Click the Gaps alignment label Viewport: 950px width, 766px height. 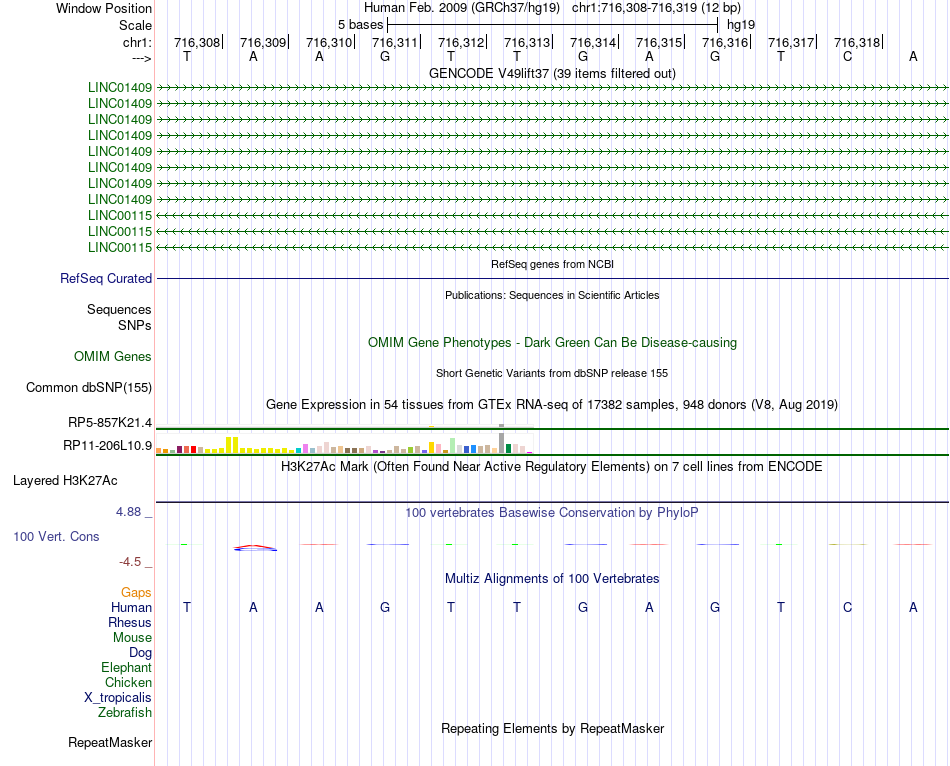136,592
